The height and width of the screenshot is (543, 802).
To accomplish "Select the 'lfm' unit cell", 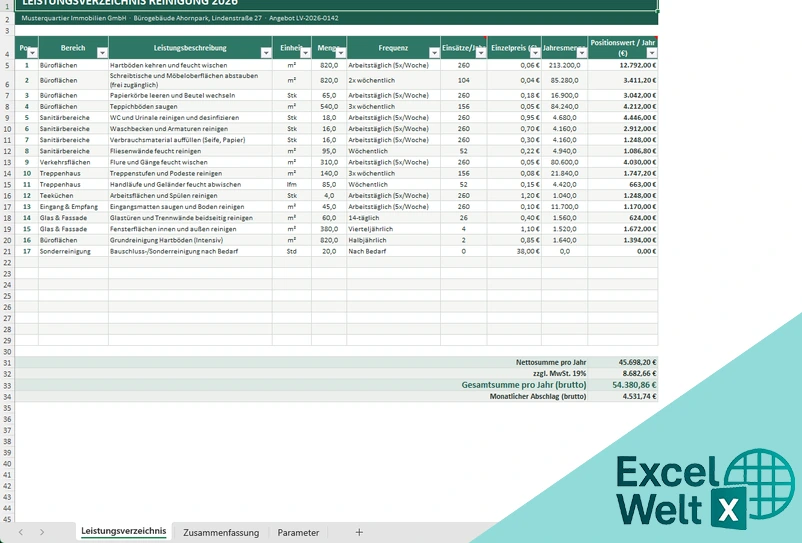I will coord(292,185).
